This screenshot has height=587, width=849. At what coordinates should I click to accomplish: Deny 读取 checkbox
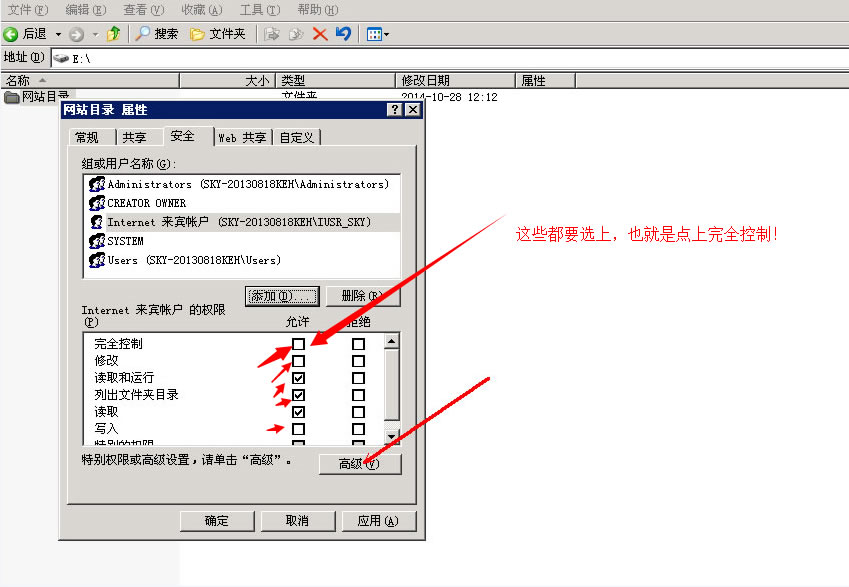(x=358, y=412)
